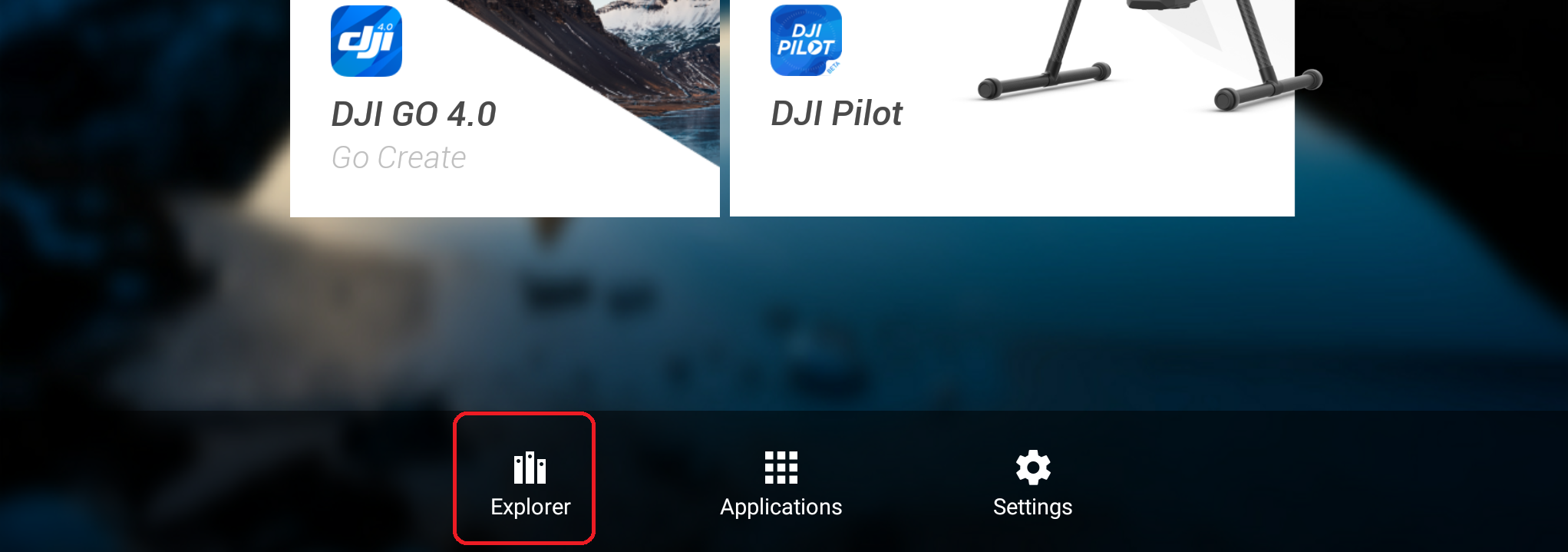Select the "DJI Pilot" title text
This screenshot has width=1568, height=552.
point(837,114)
